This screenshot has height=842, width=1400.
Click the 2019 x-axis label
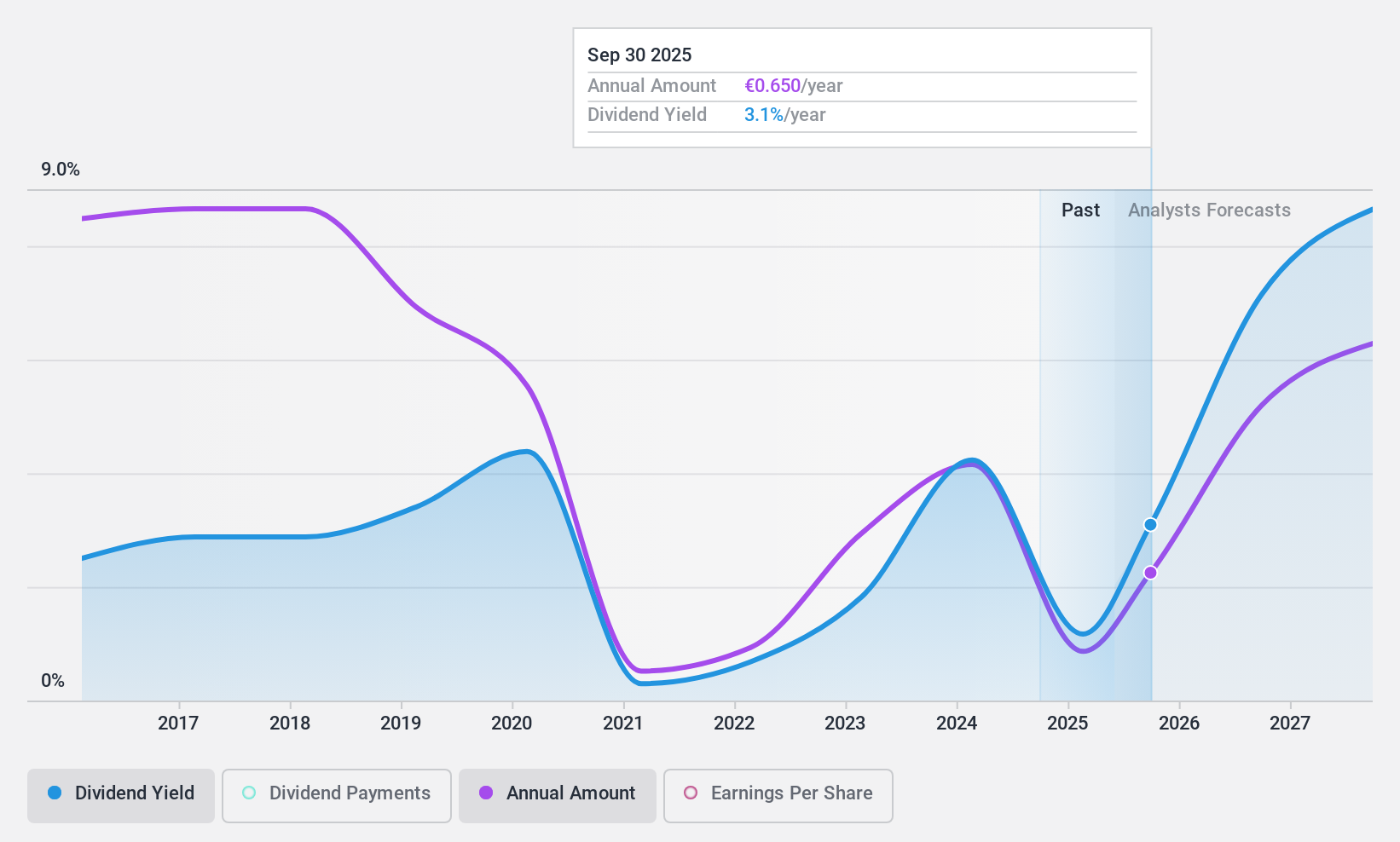click(401, 724)
